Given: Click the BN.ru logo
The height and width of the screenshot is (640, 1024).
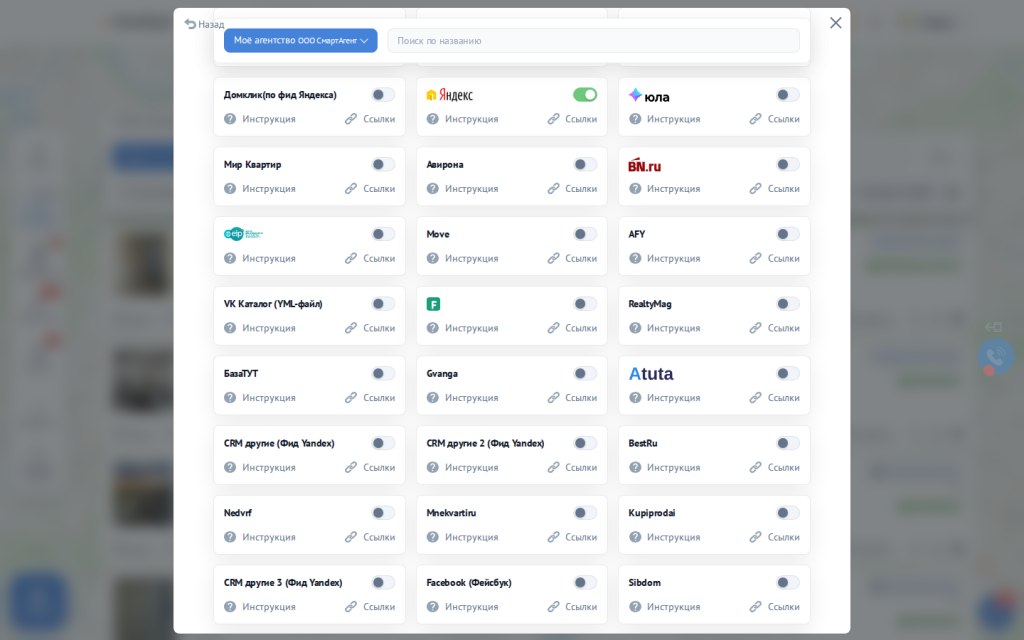Looking at the screenshot, I should tap(645, 165).
